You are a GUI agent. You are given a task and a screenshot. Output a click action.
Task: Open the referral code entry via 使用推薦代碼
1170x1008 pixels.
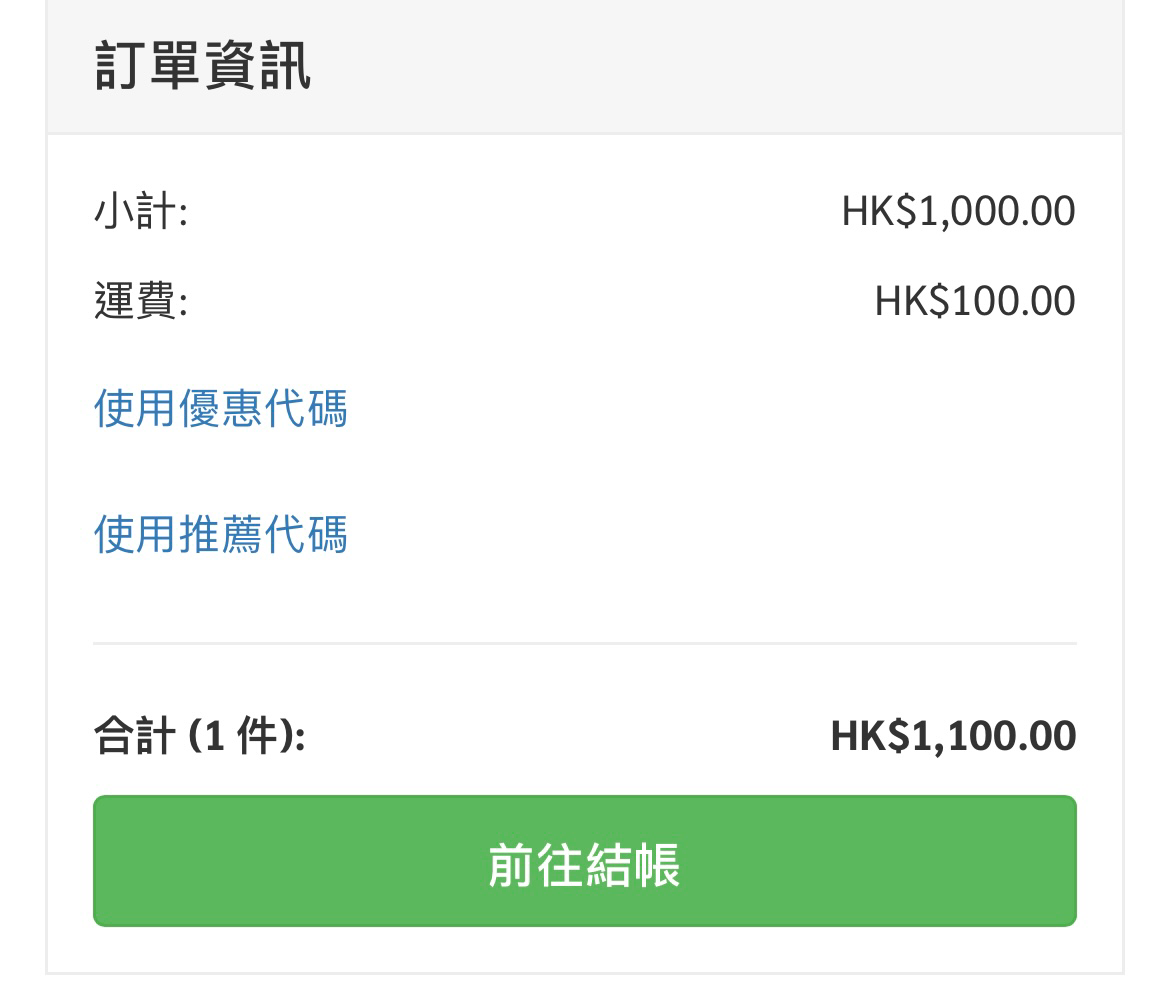[x=218, y=537]
